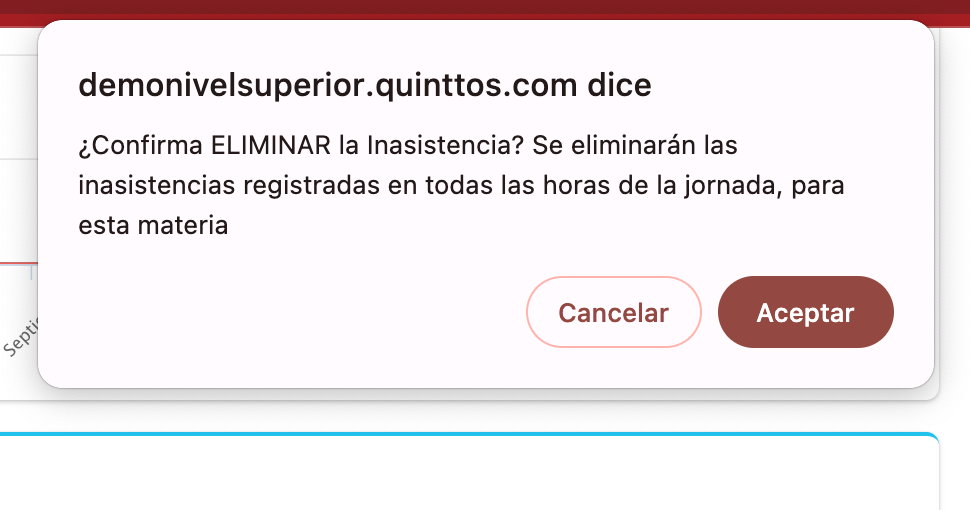Click the gray page area below the dialog shadow
This screenshot has width=970, height=510.
468,416
